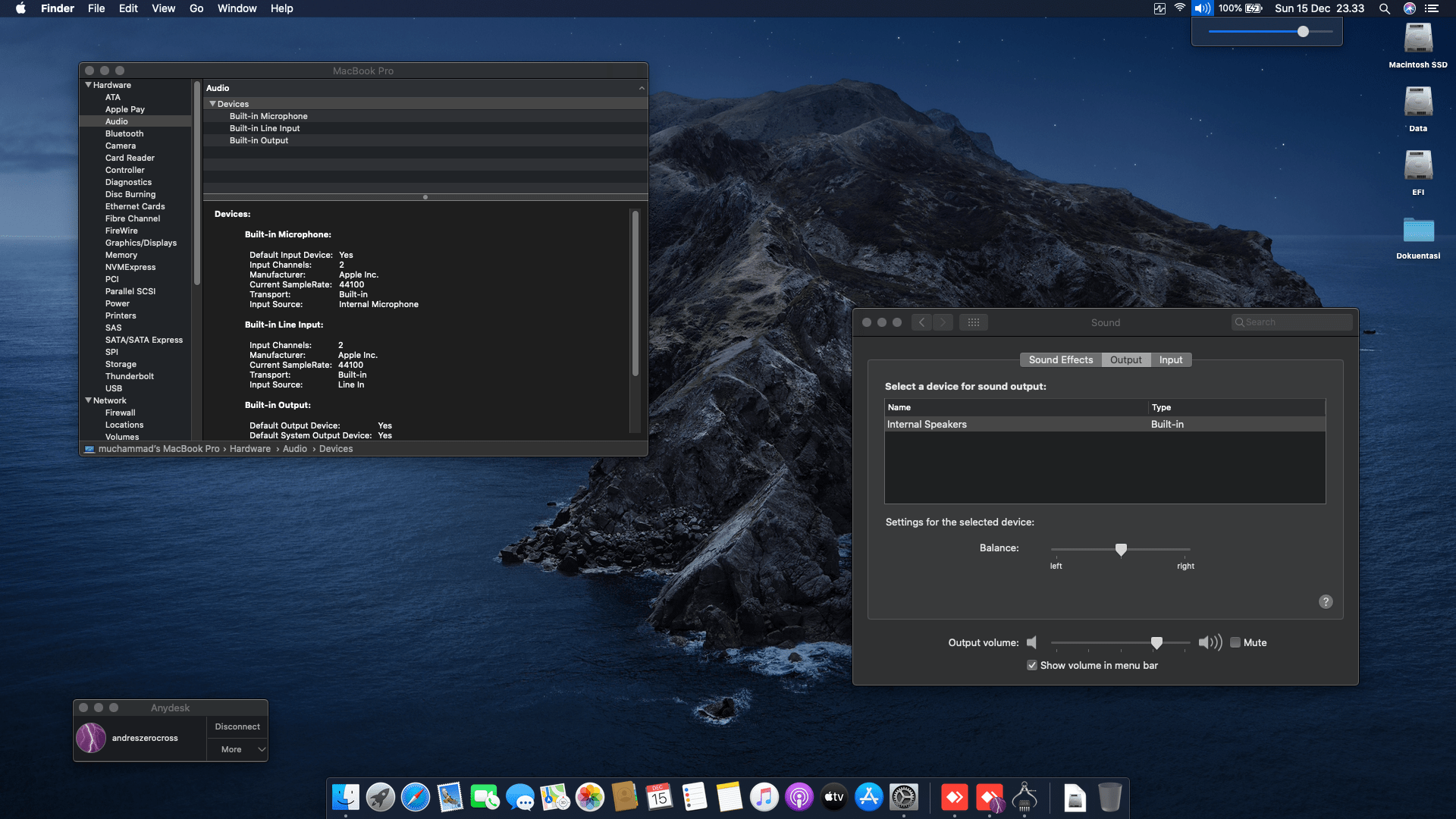Open Siri from the menu bar
1456x819 pixels.
tap(1410, 8)
